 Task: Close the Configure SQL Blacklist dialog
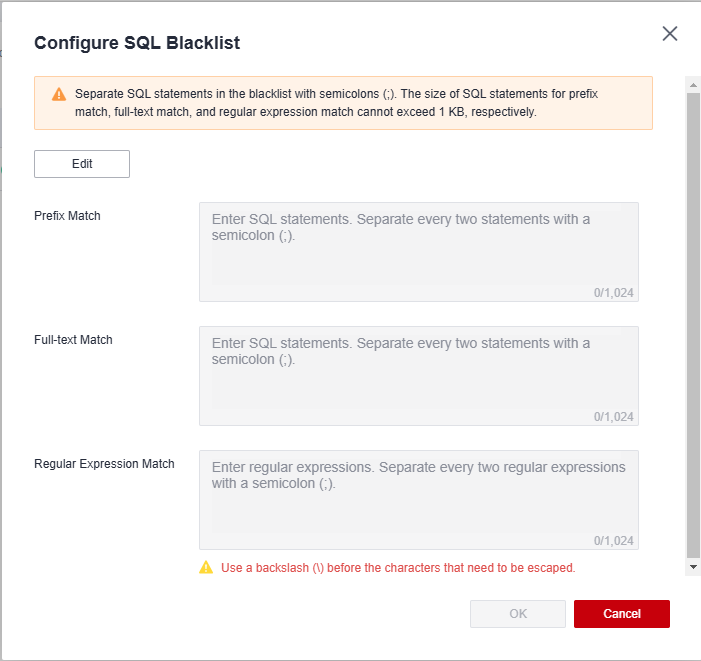coord(669,34)
